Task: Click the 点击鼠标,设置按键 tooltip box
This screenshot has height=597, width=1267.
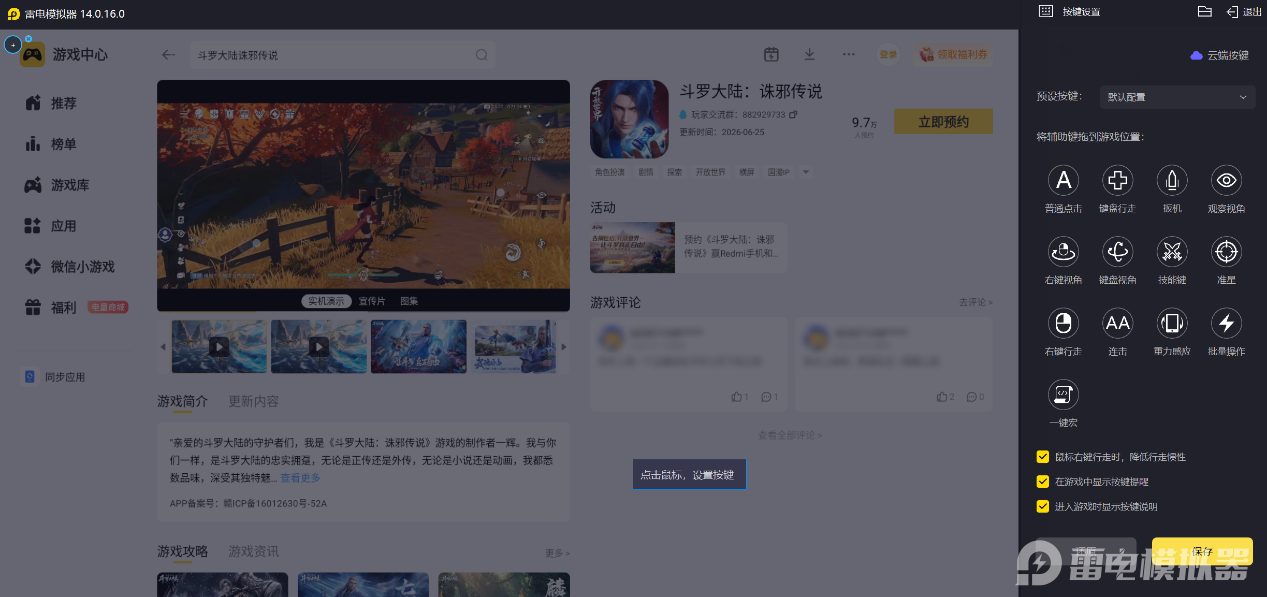Action: pyautogui.click(x=689, y=475)
